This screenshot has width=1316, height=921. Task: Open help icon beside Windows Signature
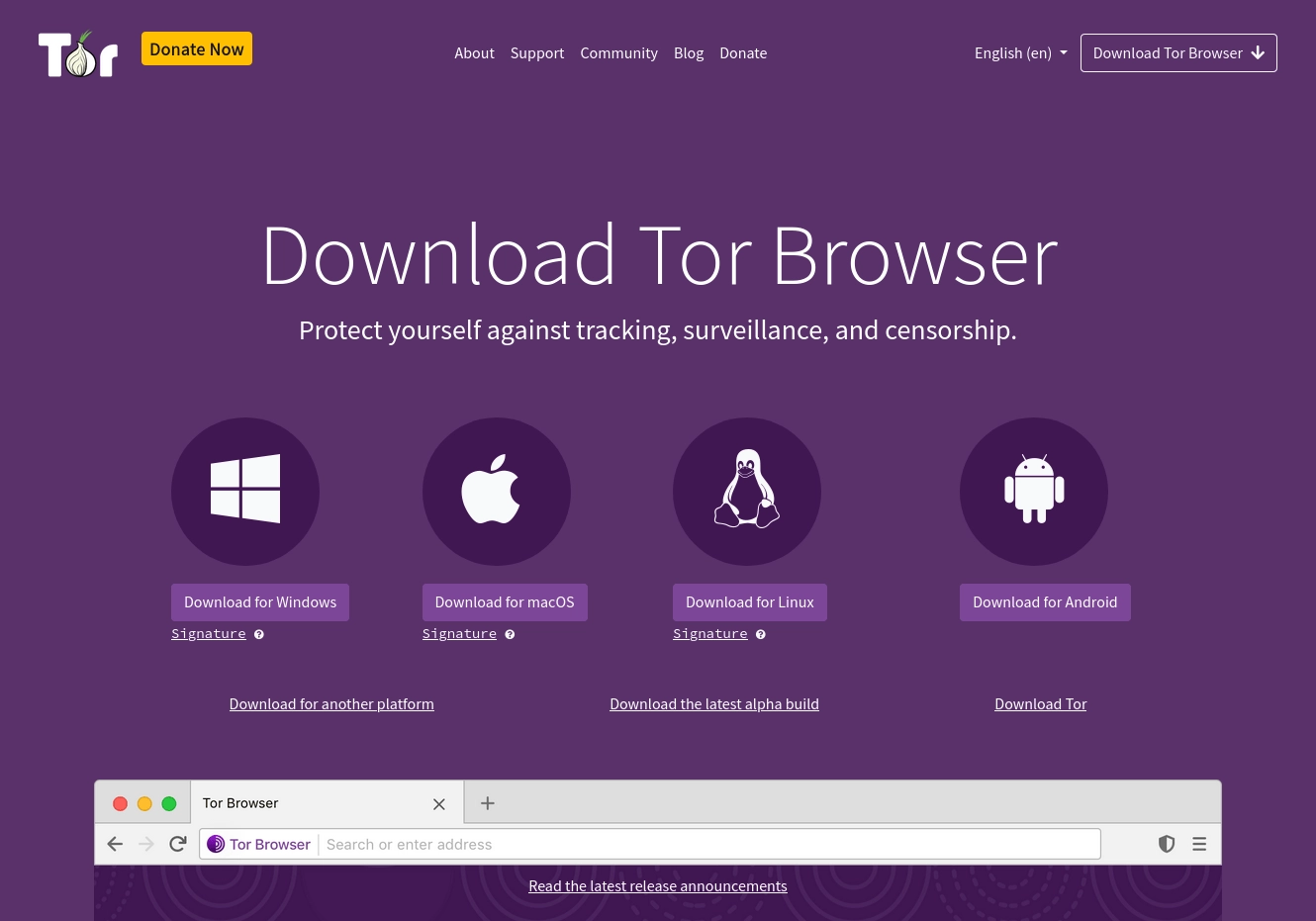coord(259,634)
